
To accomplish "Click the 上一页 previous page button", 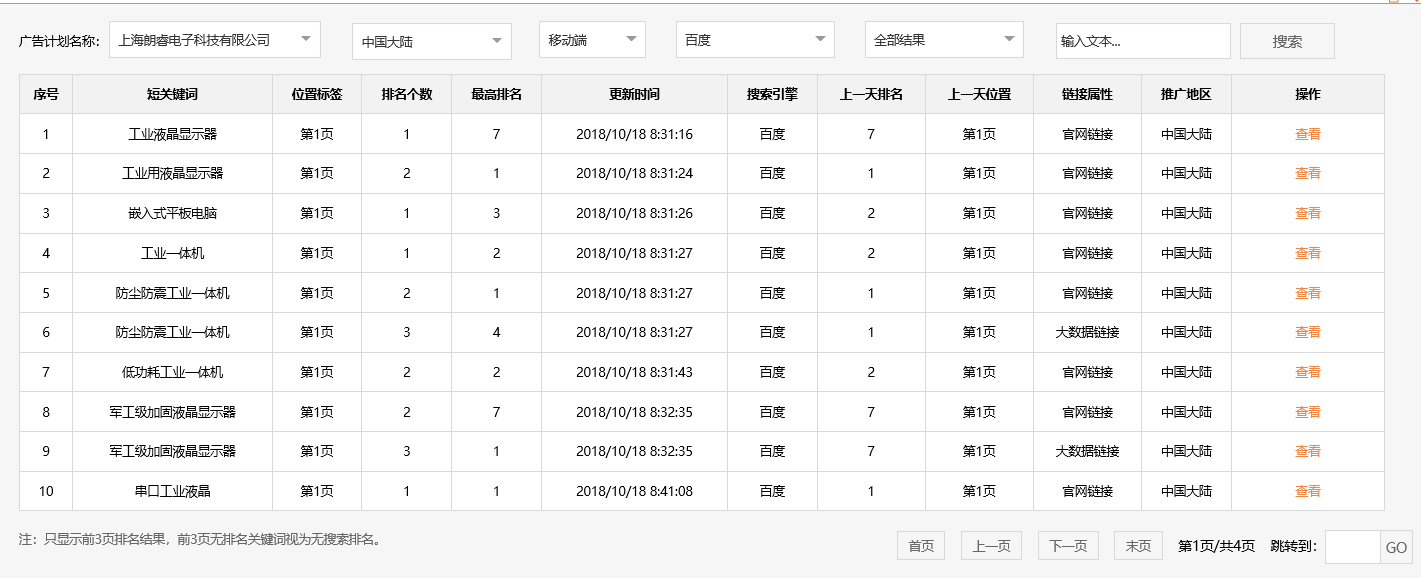I will [991, 545].
